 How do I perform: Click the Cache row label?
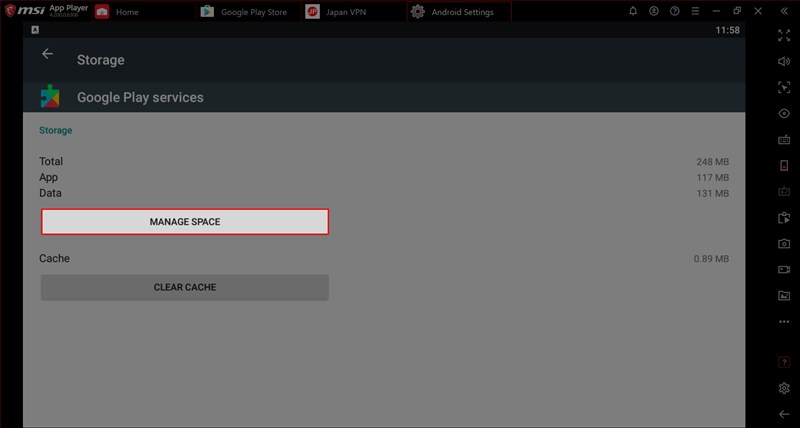[x=55, y=258]
